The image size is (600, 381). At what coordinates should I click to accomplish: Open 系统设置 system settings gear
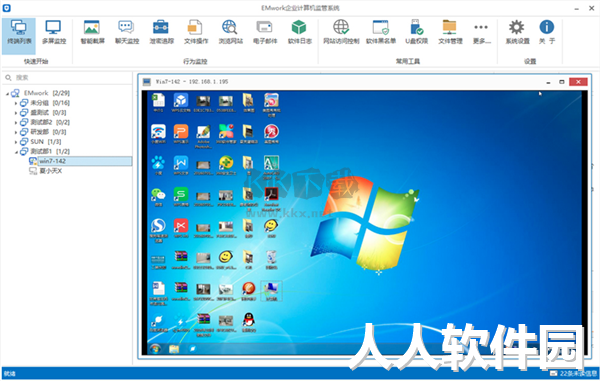517,33
